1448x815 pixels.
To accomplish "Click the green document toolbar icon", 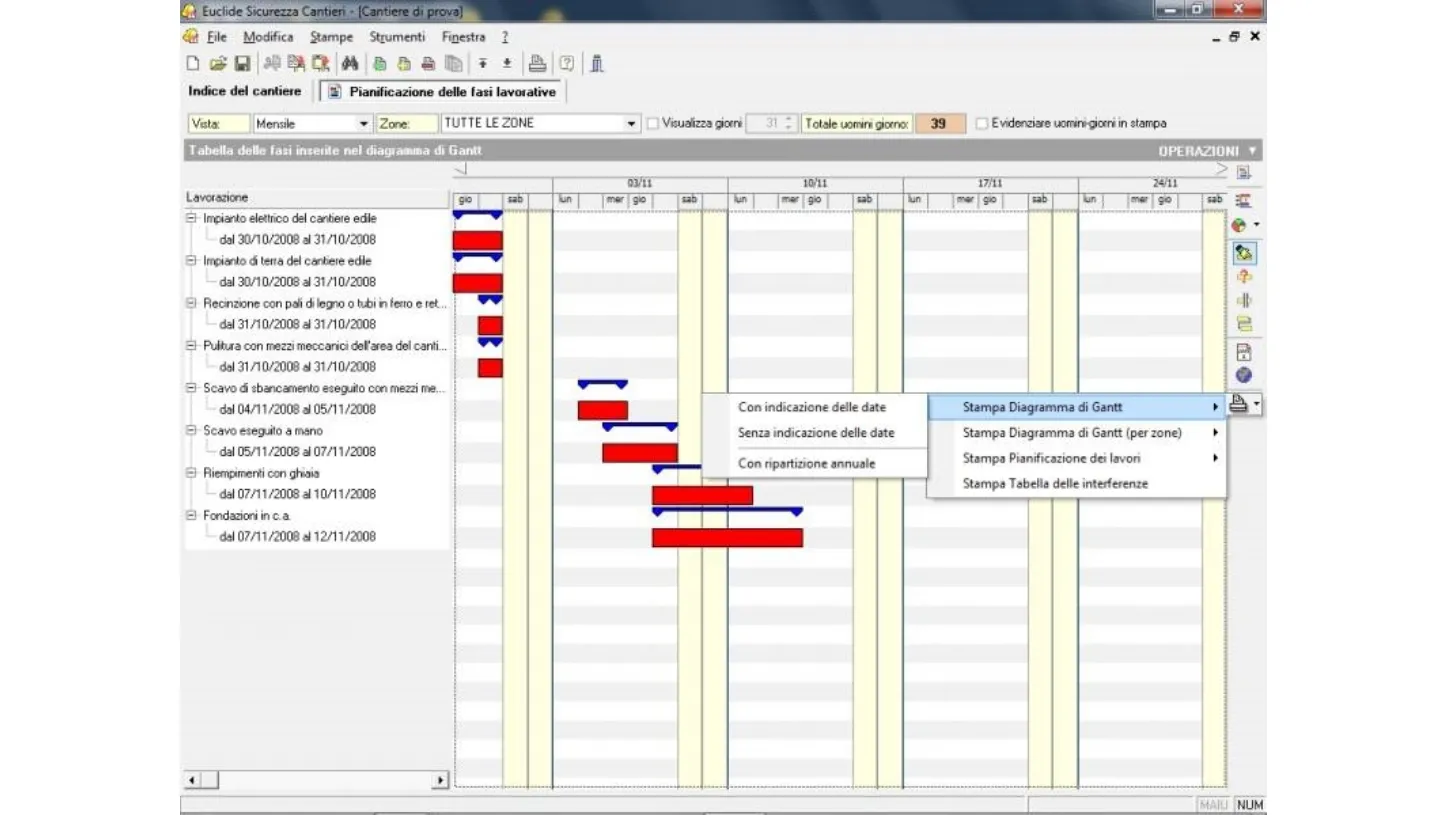I will point(380,64).
